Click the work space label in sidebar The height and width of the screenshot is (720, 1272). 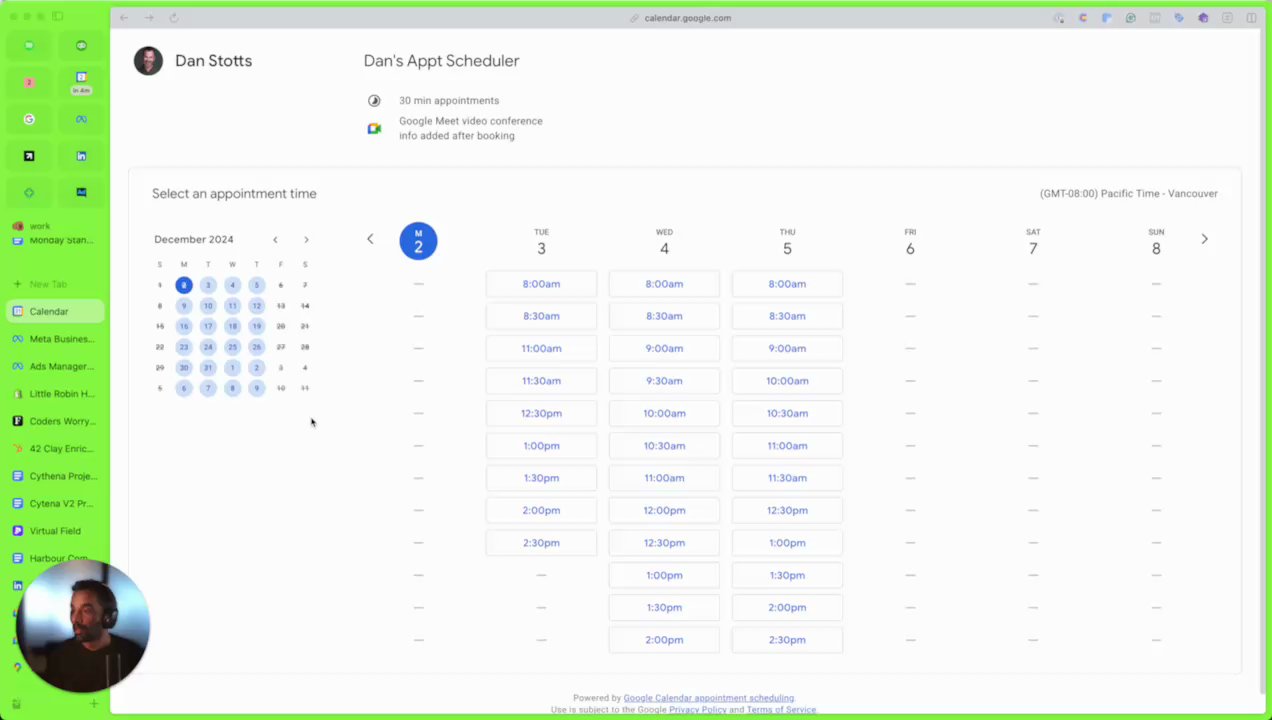[40, 226]
